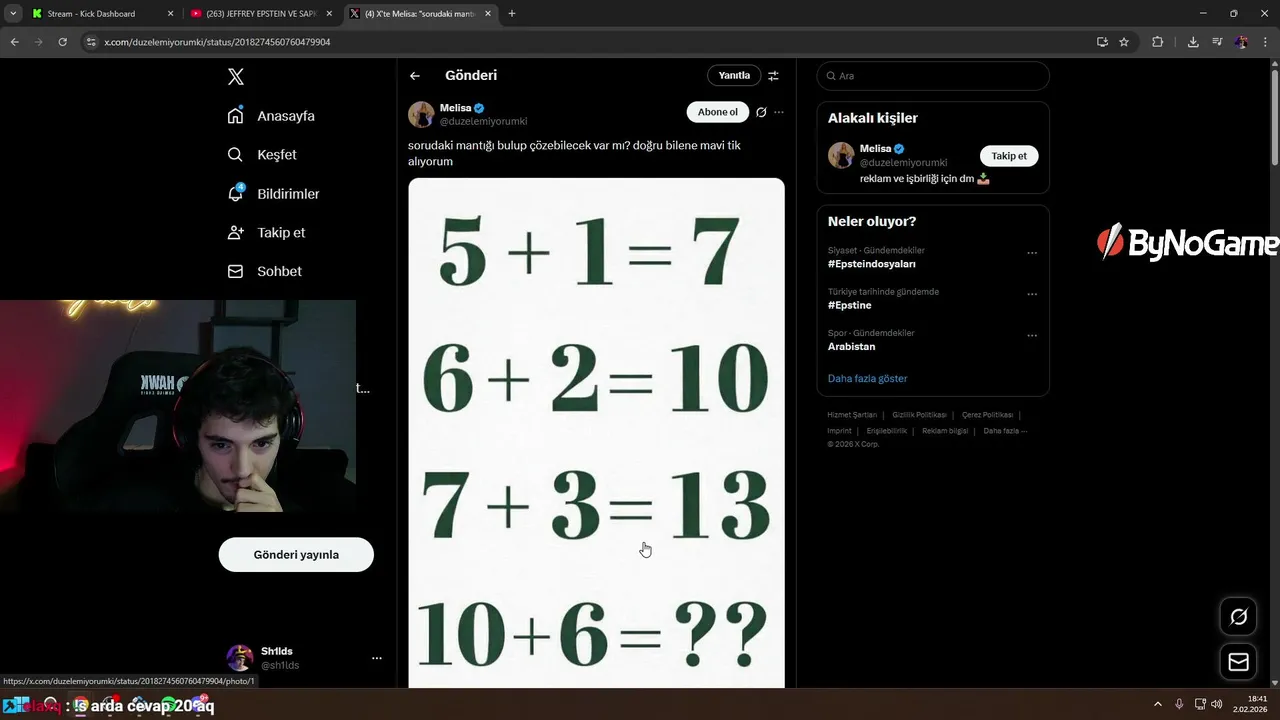Image resolution: width=1280 pixels, height=720 pixels.
Task: Open Melisa's avatar on the post
Action: pos(421,114)
